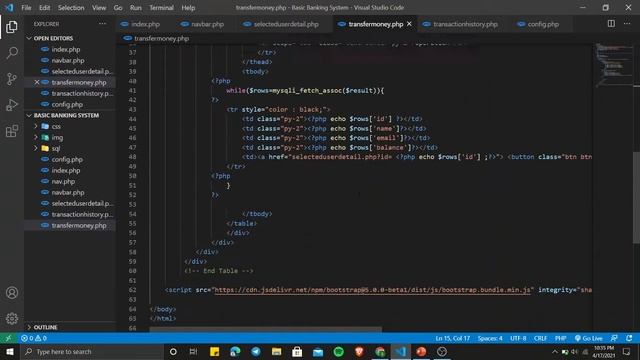This screenshot has width=640, height=360.
Task: Switch to config.php tab
Action: point(543,24)
